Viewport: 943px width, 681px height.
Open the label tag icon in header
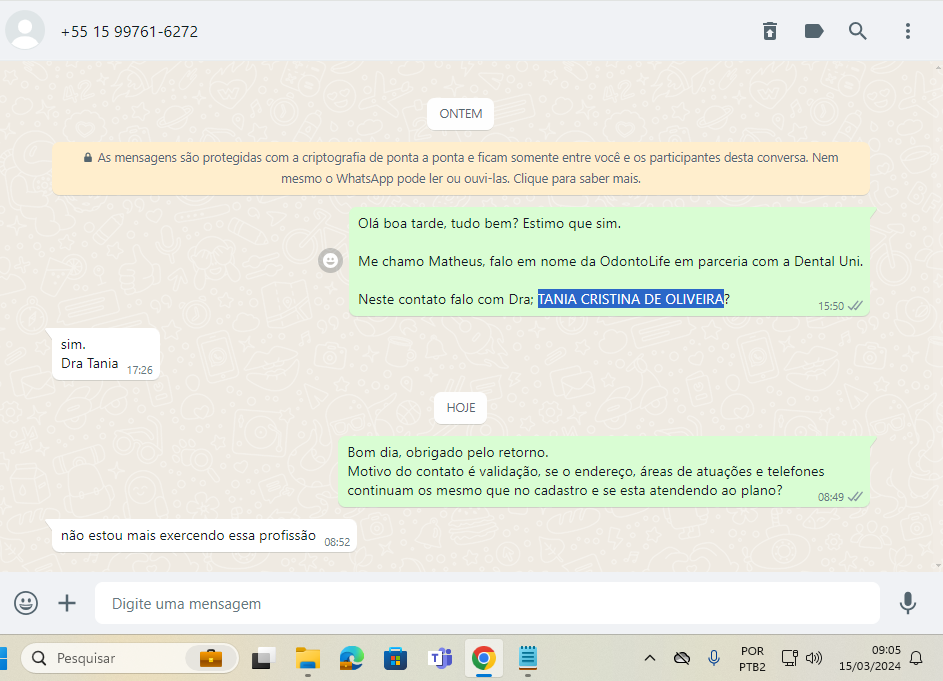(x=814, y=31)
